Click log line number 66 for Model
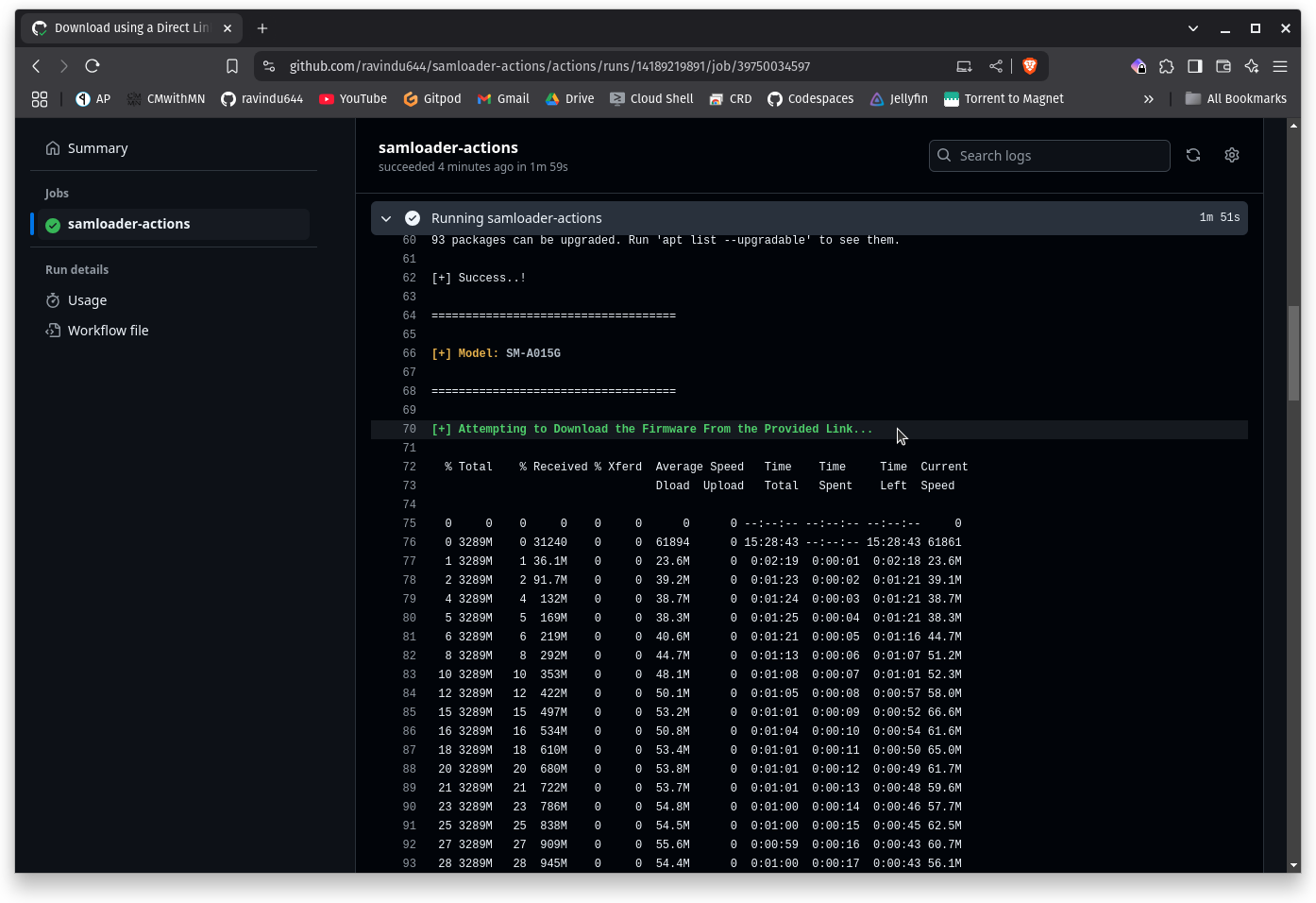Screen dimensions: 1316x903 (409, 354)
